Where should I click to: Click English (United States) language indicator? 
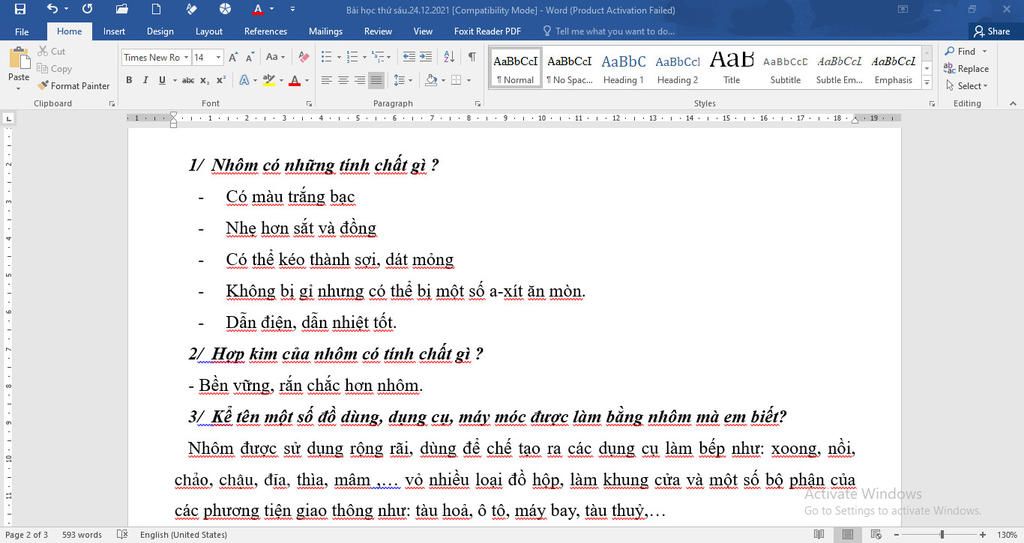click(184, 535)
